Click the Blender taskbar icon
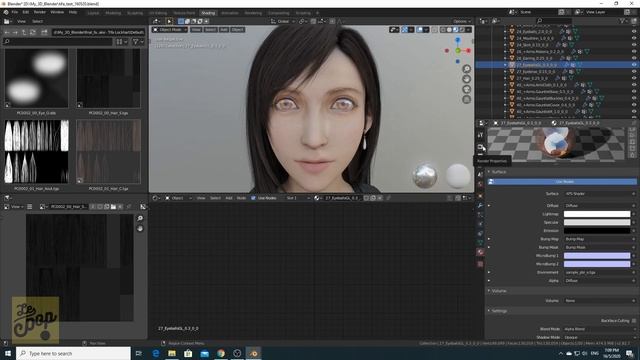 253,353
